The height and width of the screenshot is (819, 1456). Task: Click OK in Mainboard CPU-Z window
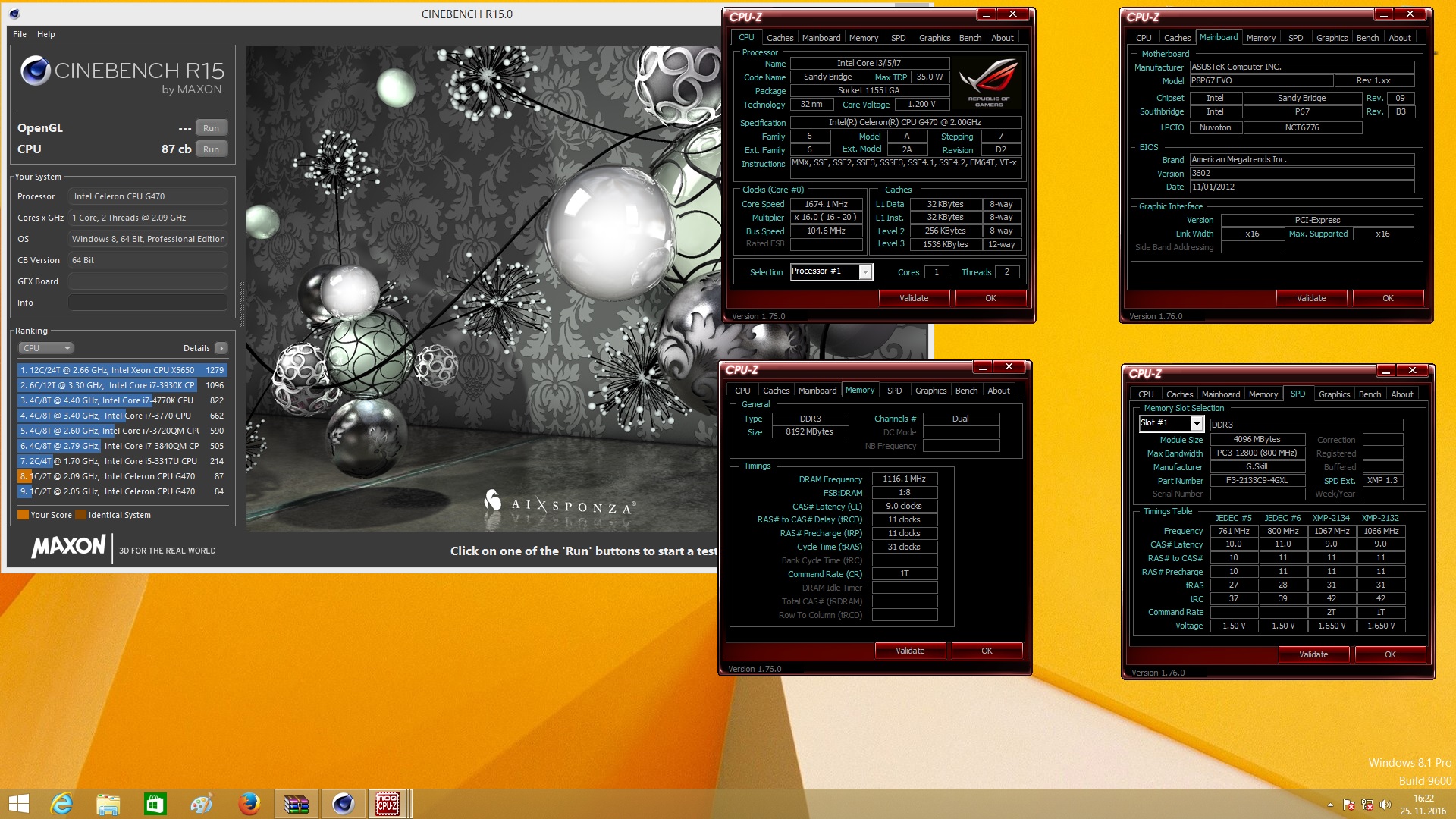pyautogui.click(x=1388, y=298)
